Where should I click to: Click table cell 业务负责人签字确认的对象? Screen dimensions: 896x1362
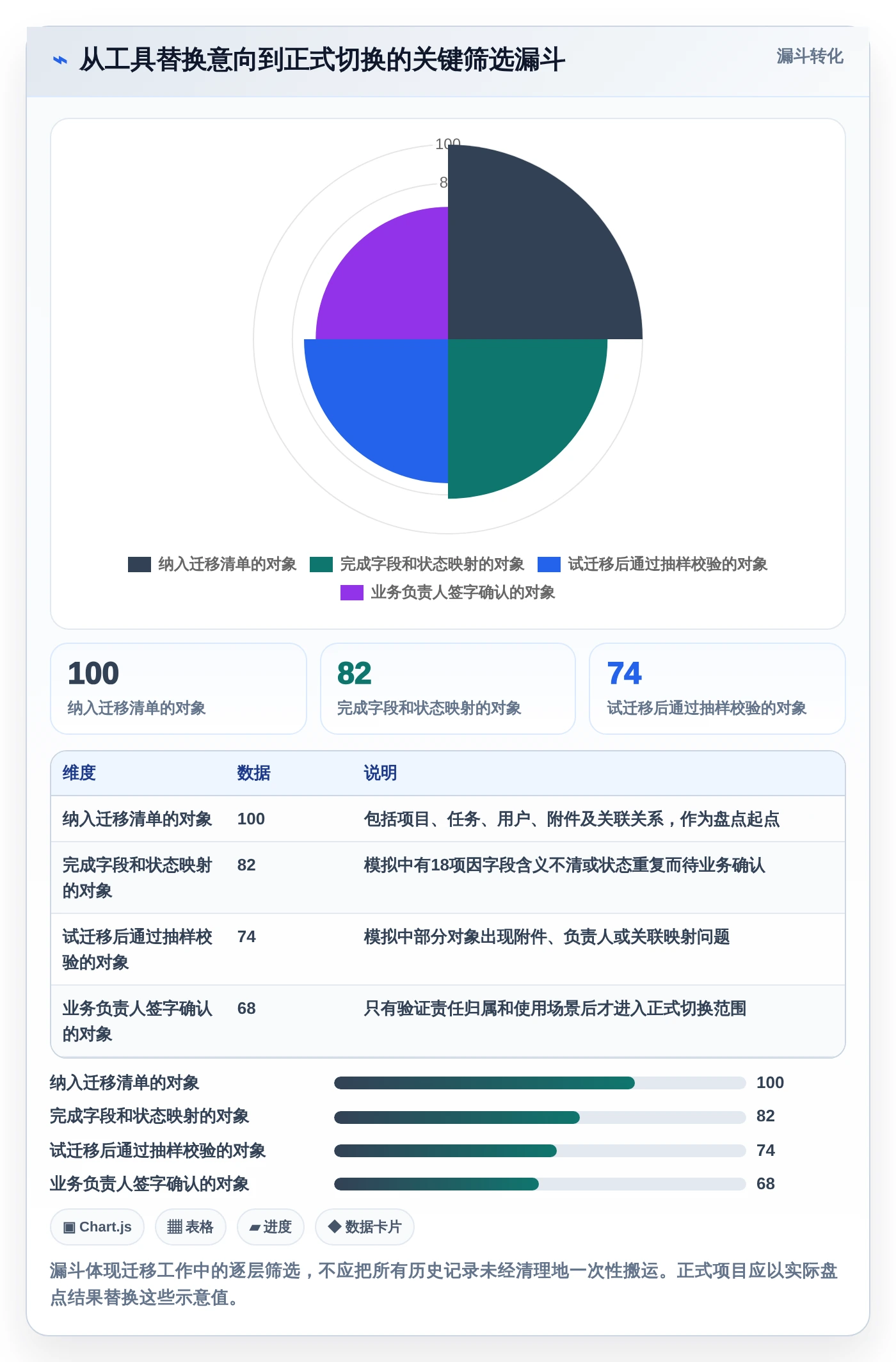point(137,1021)
